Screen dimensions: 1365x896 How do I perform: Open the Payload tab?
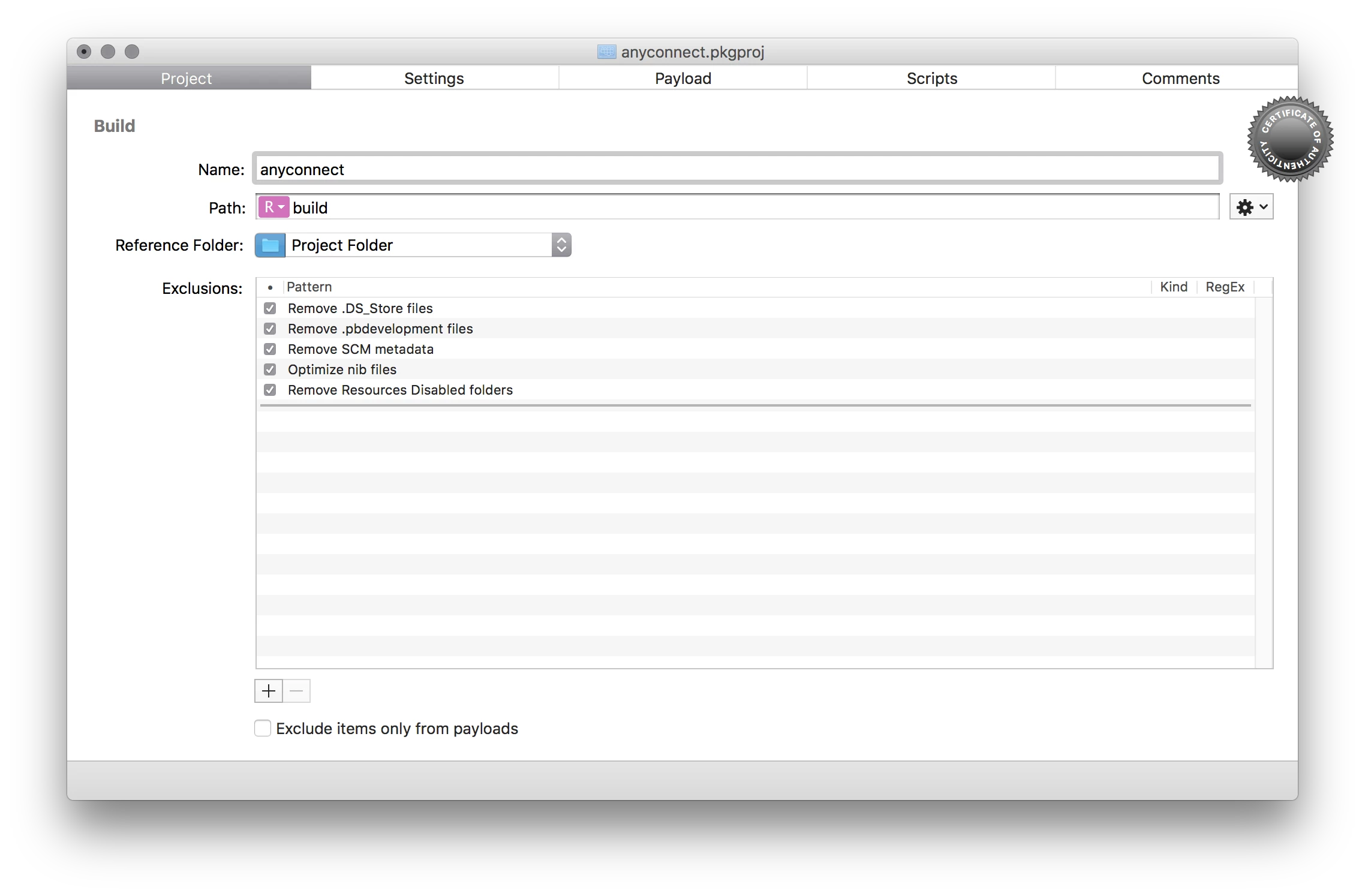click(x=683, y=79)
